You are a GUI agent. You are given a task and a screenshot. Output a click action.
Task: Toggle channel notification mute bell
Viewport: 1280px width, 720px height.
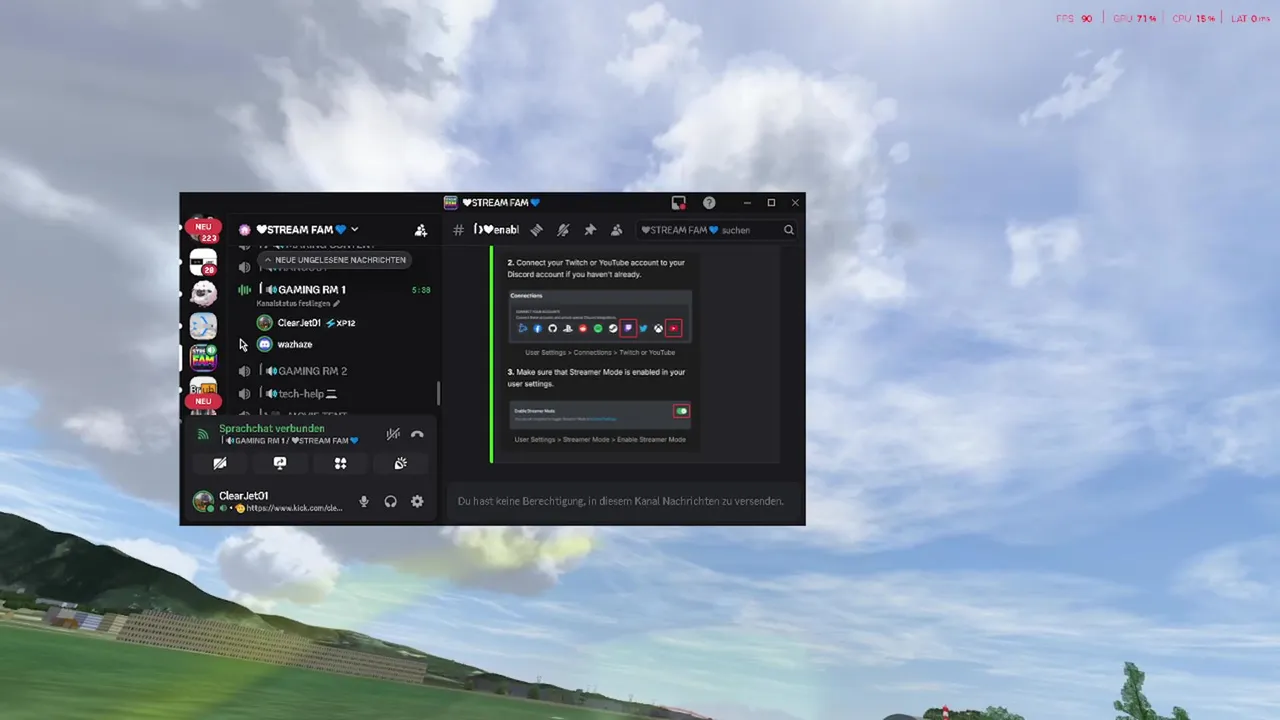[x=563, y=230]
